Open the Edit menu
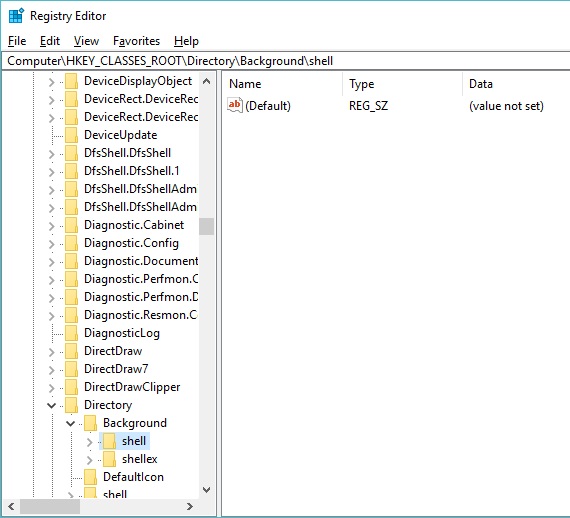 pos(50,41)
